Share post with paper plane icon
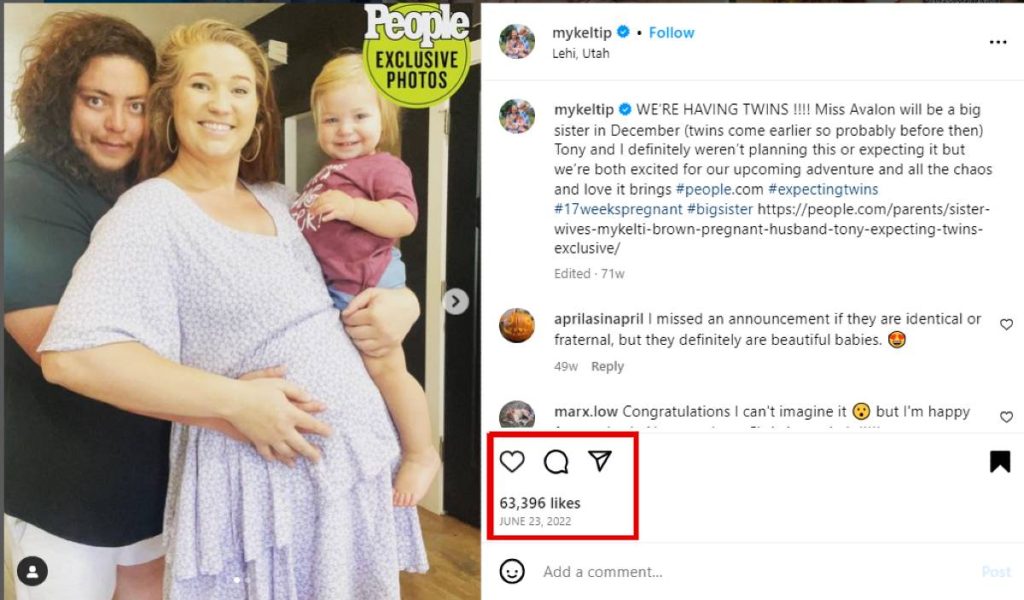1024x600 pixels. click(x=599, y=461)
